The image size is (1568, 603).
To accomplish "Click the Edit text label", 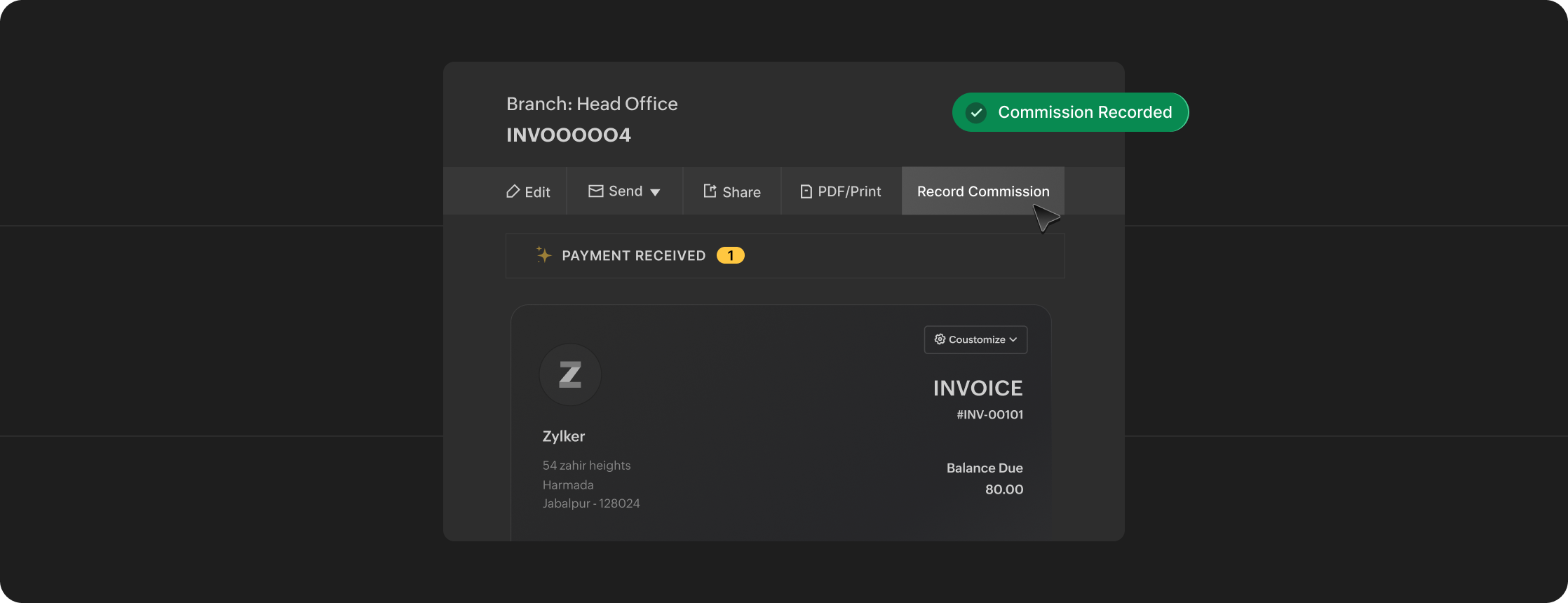I will coord(537,192).
